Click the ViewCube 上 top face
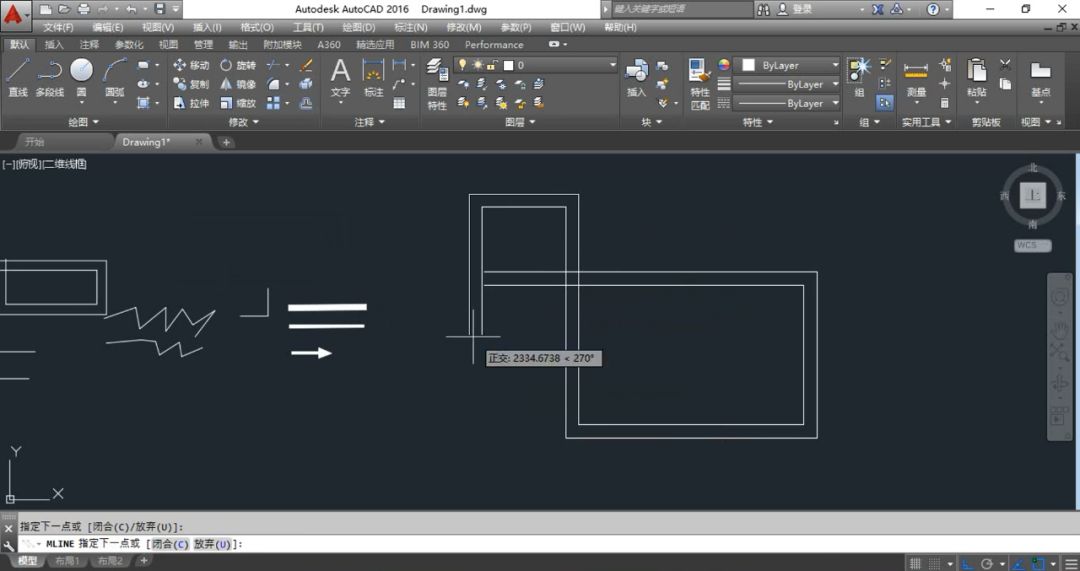 [x=1032, y=195]
